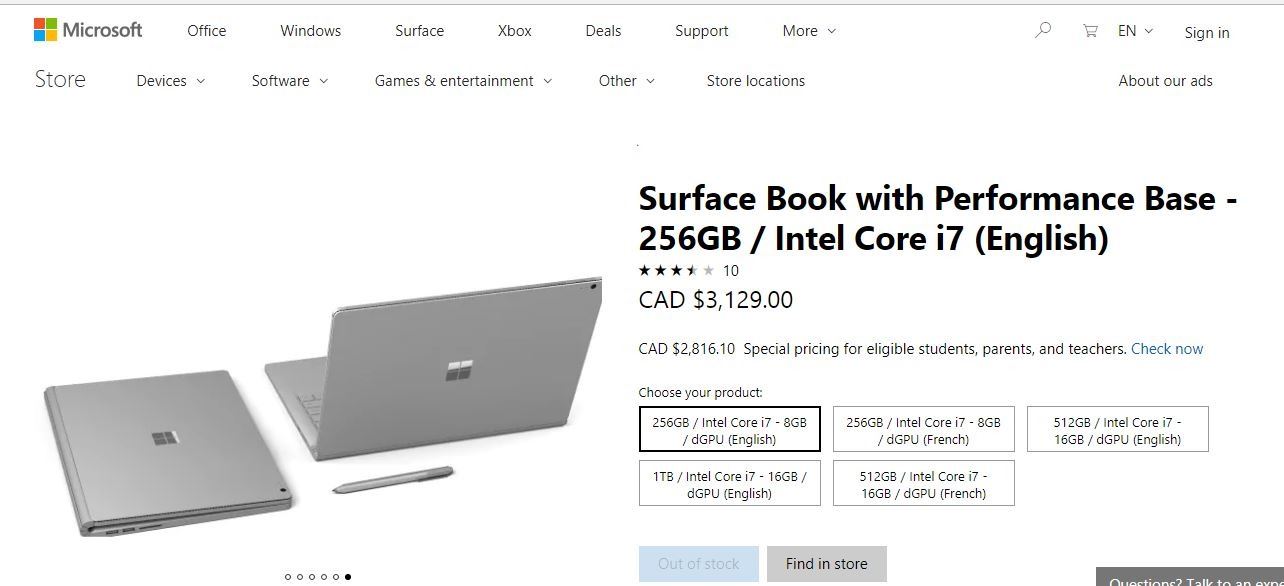The width and height of the screenshot is (1284, 586).
Task: Open the EN language selector
Action: (x=1135, y=31)
